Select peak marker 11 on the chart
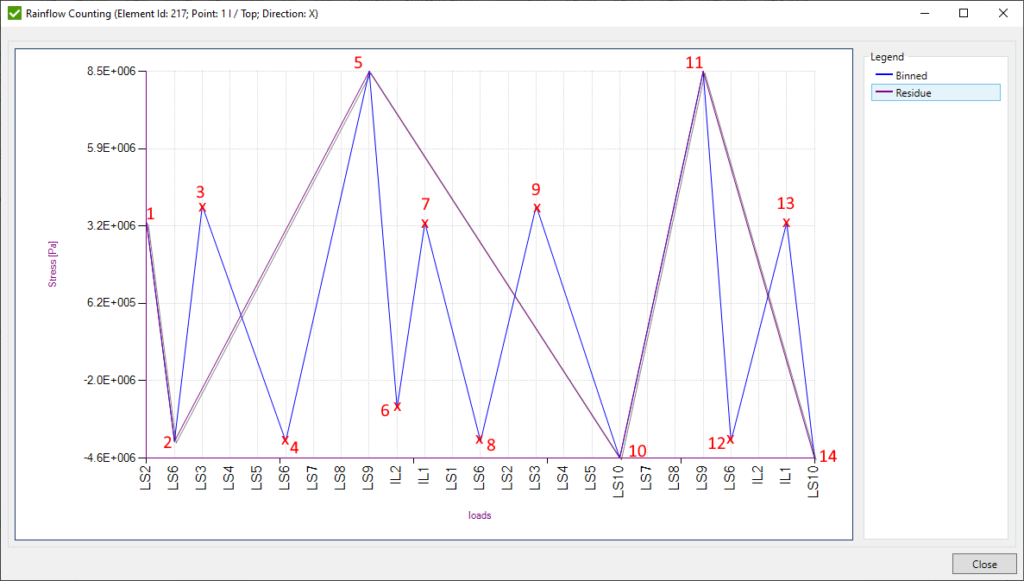This screenshot has width=1024, height=581. point(703,71)
